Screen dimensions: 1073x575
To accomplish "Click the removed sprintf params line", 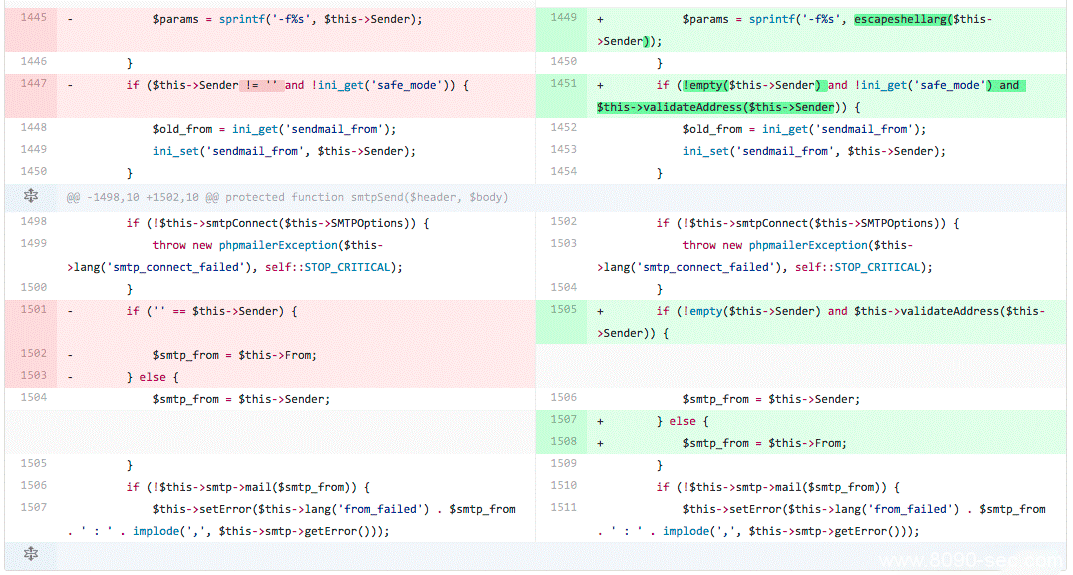I will coord(287,19).
